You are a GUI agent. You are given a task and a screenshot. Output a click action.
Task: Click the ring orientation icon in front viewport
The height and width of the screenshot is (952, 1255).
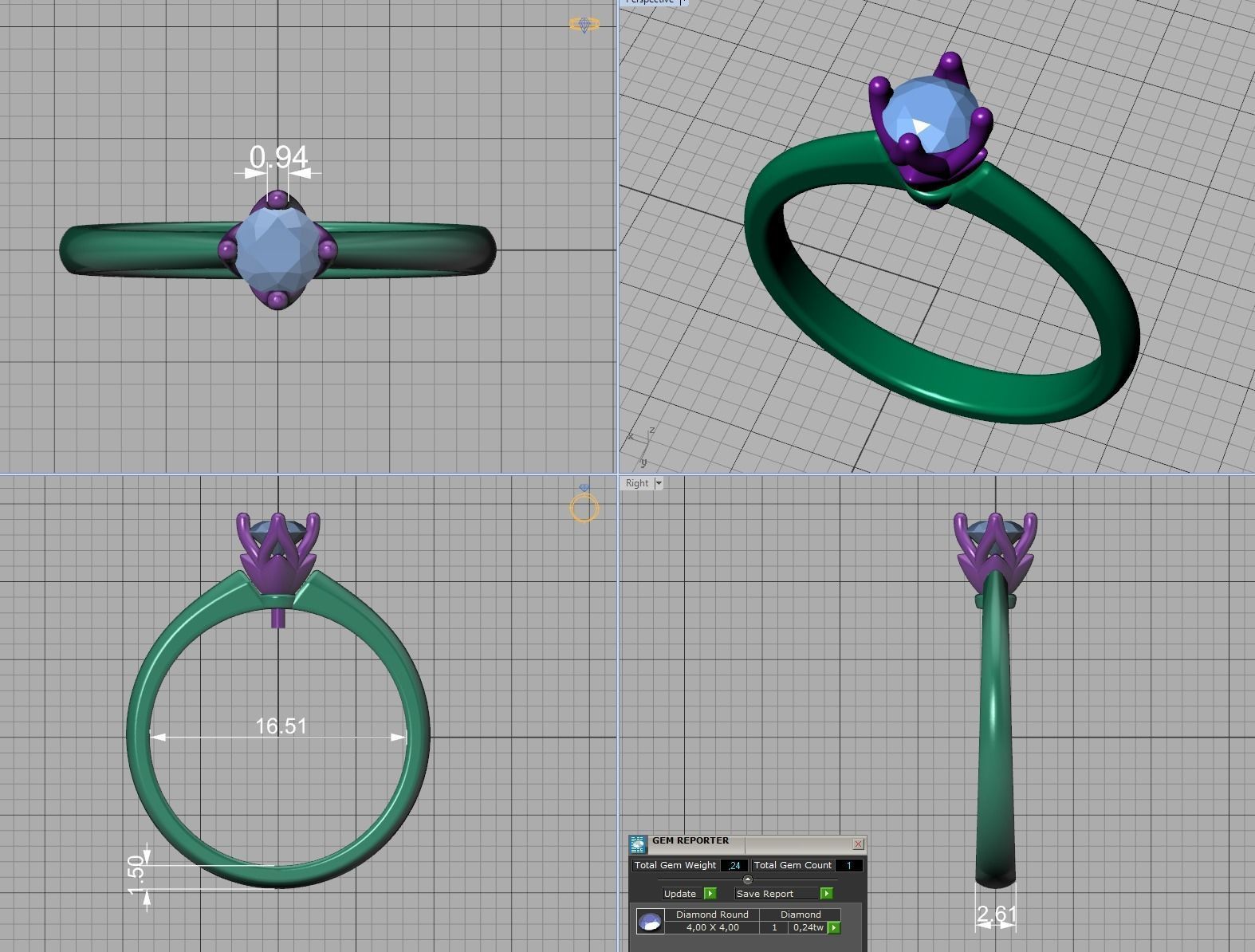[x=584, y=503]
